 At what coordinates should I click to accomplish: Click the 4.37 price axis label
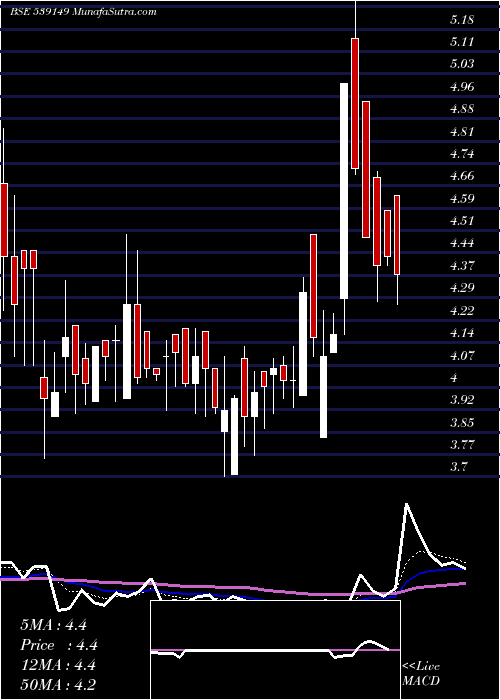point(462,266)
